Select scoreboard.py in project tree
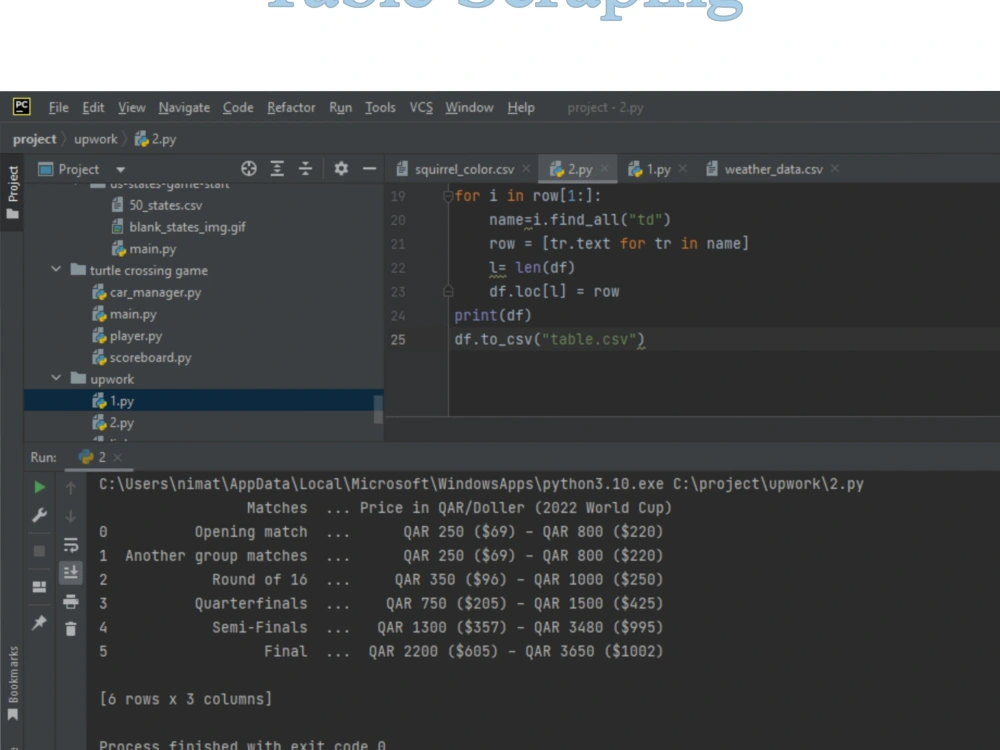1000x750 pixels. pos(142,358)
